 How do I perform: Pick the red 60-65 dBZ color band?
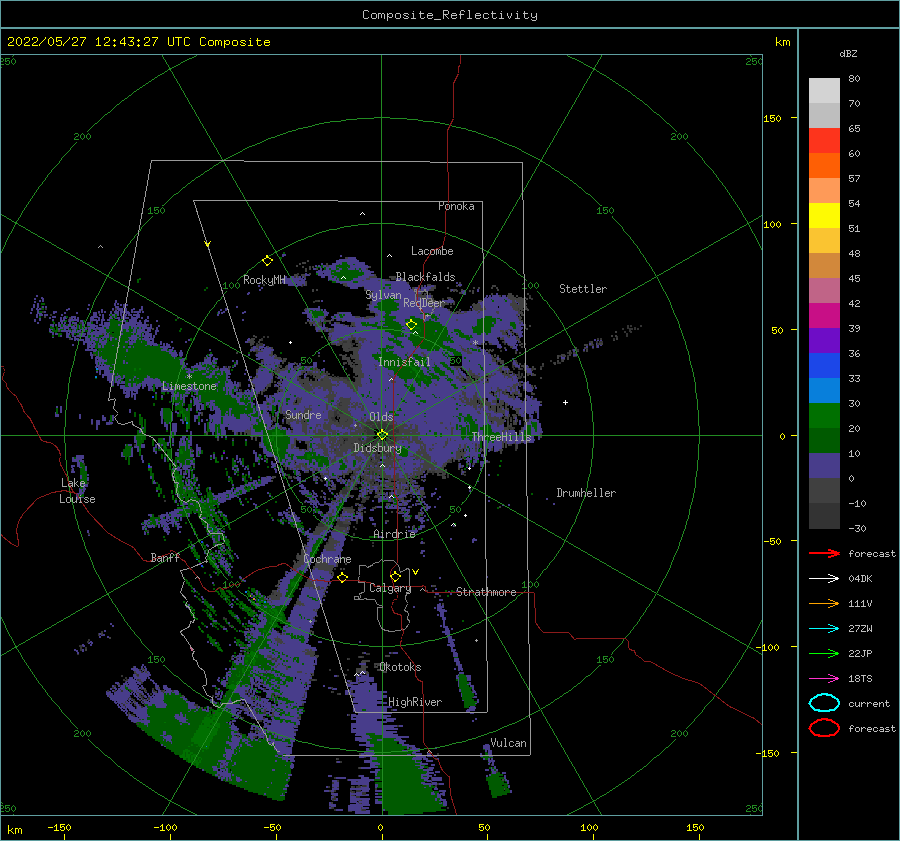(824, 141)
